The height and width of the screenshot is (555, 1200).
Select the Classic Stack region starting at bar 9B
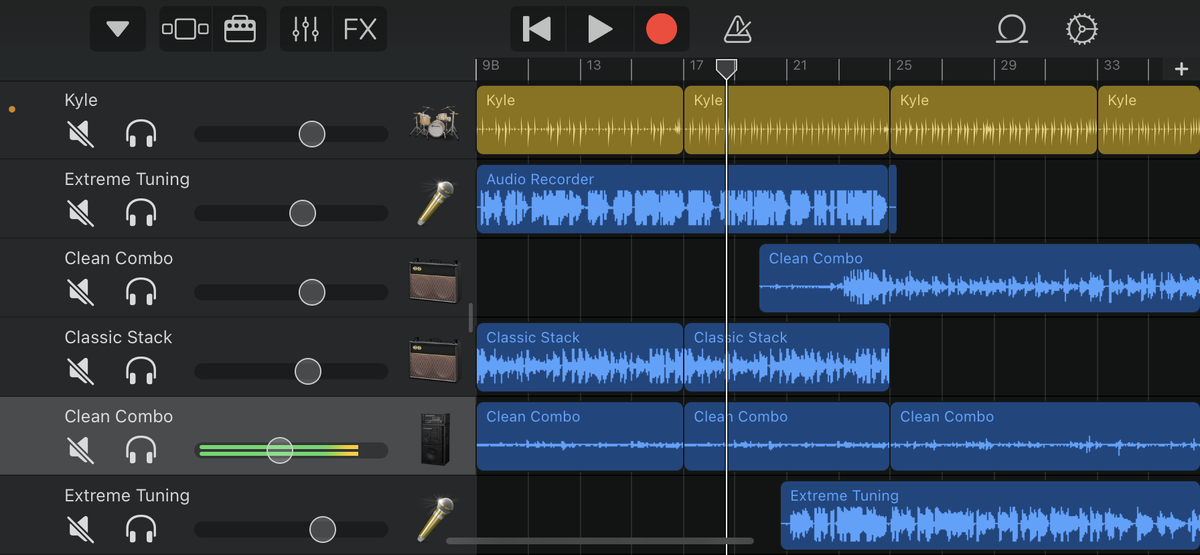tap(580, 357)
